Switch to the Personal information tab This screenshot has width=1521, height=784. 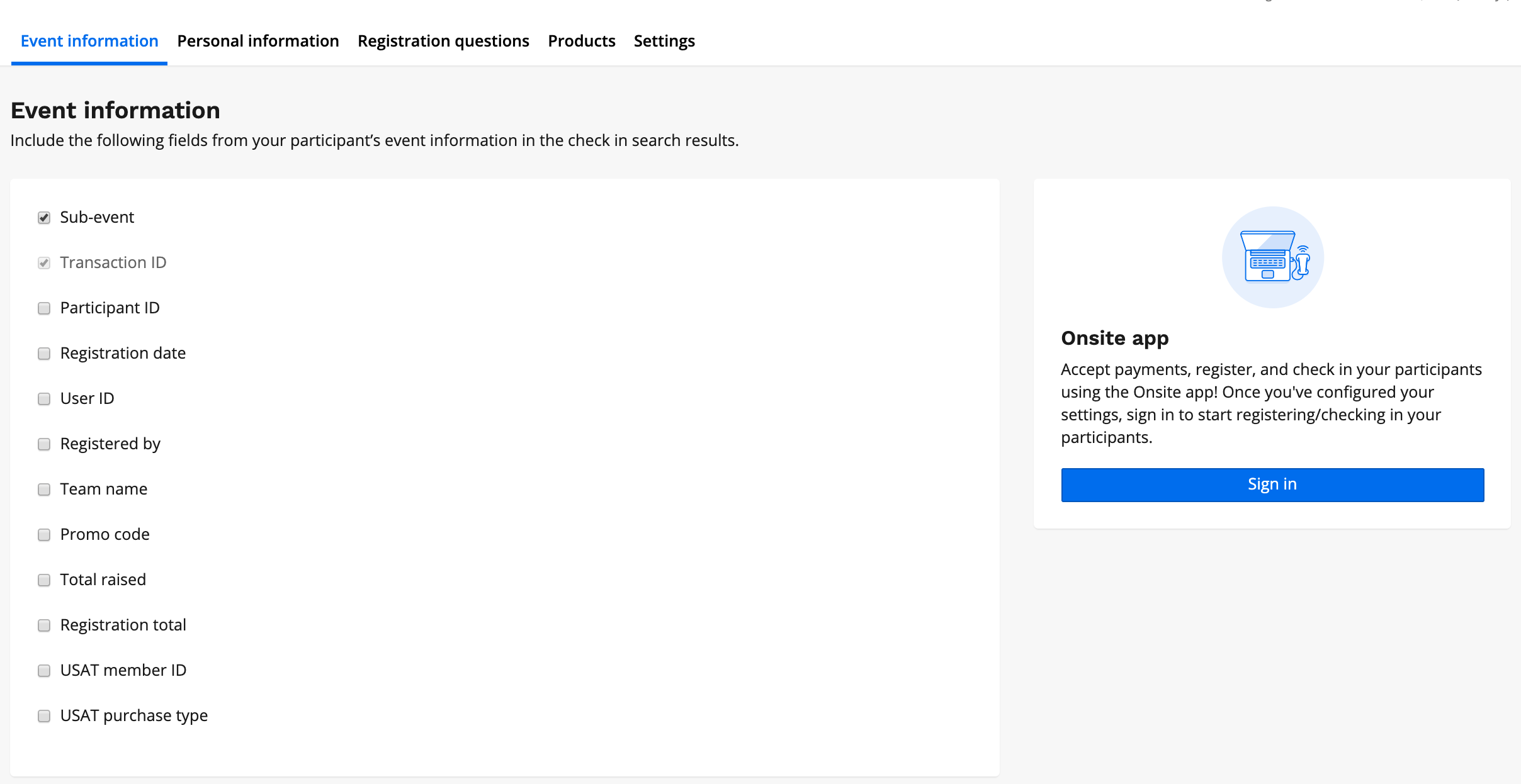(x=257, y=42)
